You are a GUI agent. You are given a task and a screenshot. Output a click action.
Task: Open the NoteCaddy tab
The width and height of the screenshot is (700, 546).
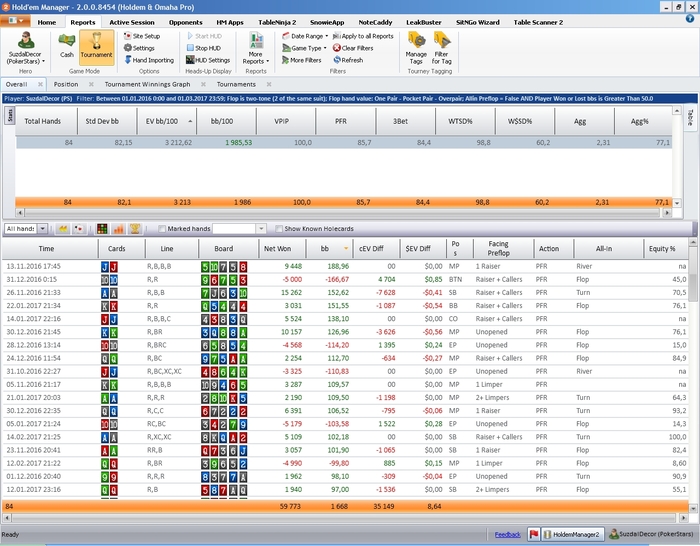pos(375,22)
